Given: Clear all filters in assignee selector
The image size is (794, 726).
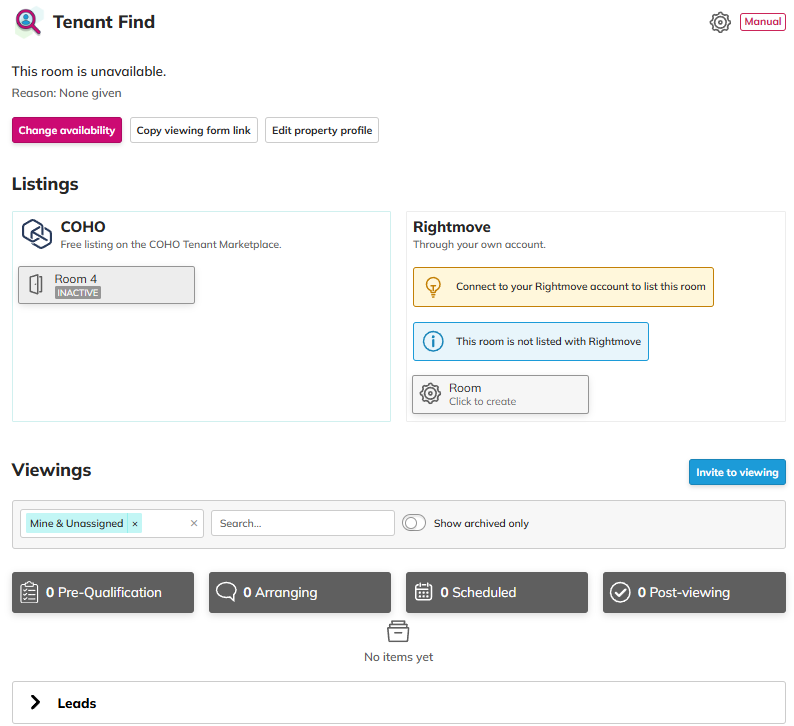Looking at the screenshot, I should click(x=193, y=523).
